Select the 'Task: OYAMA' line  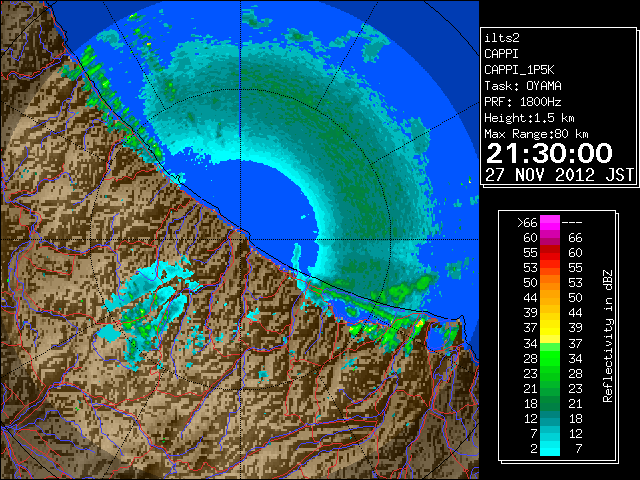523,86
